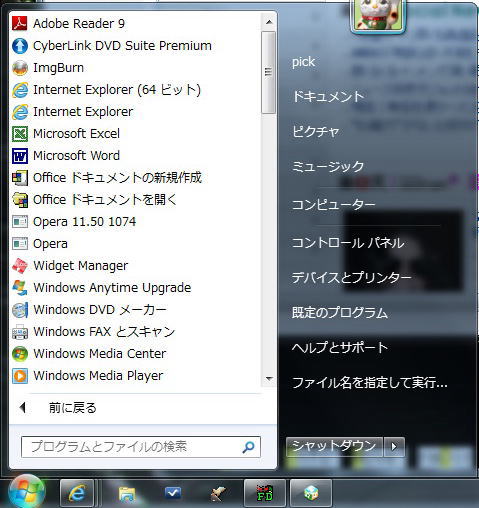Viewport: 479px width, 508px height.
Task: Click the program list scroll-up arrow
Action: coord(269,22)
